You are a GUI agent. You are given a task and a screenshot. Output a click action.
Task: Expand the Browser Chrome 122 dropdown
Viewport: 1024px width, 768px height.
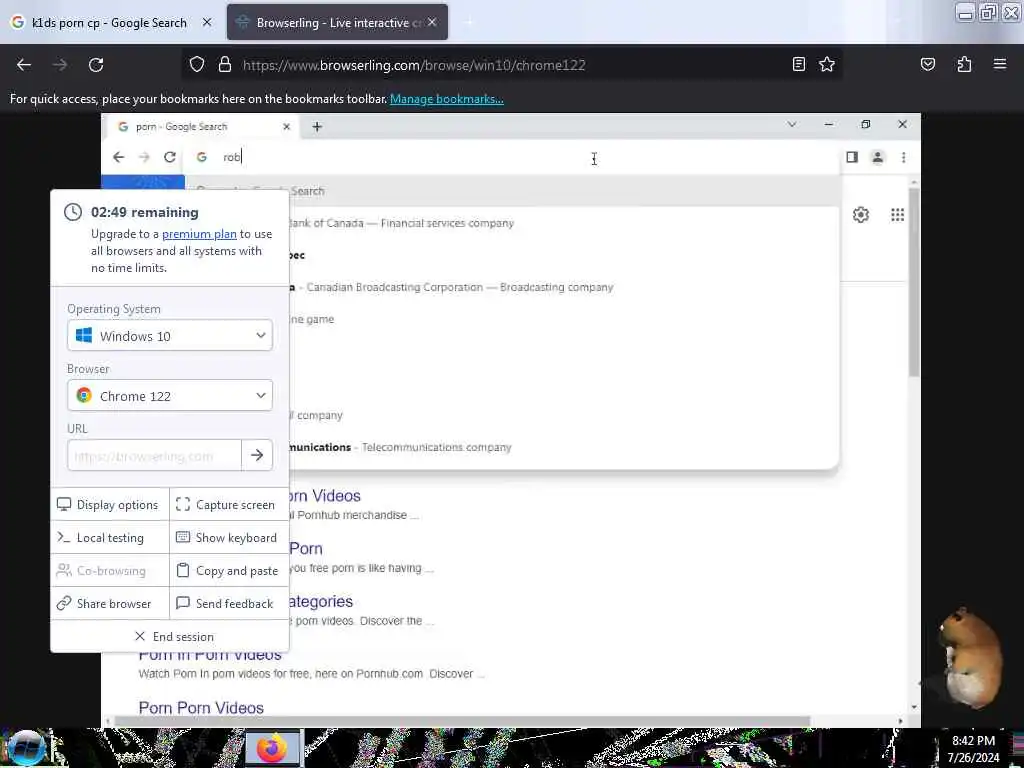(x=170, y=396)
